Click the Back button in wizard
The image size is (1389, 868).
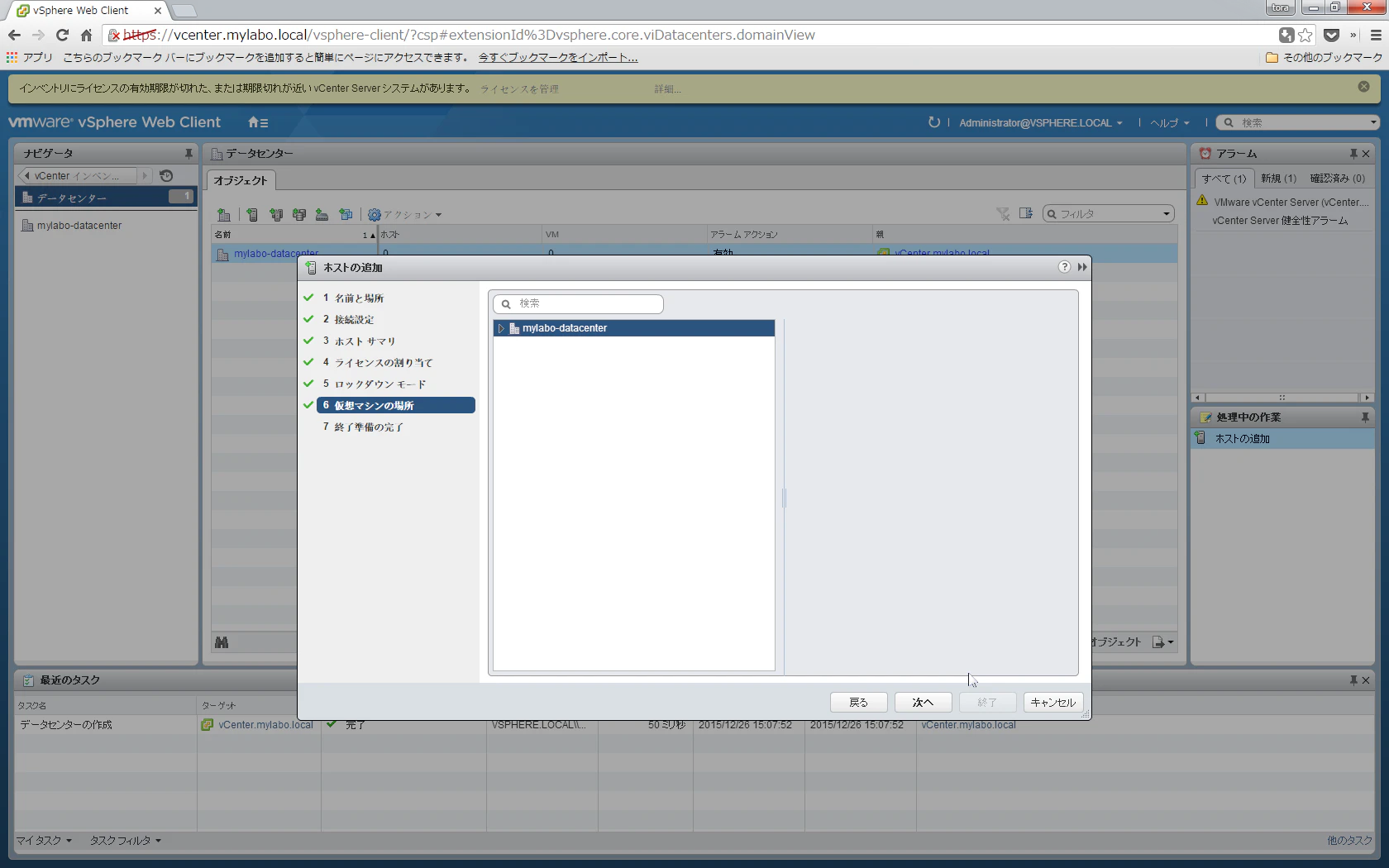(858, 702)
